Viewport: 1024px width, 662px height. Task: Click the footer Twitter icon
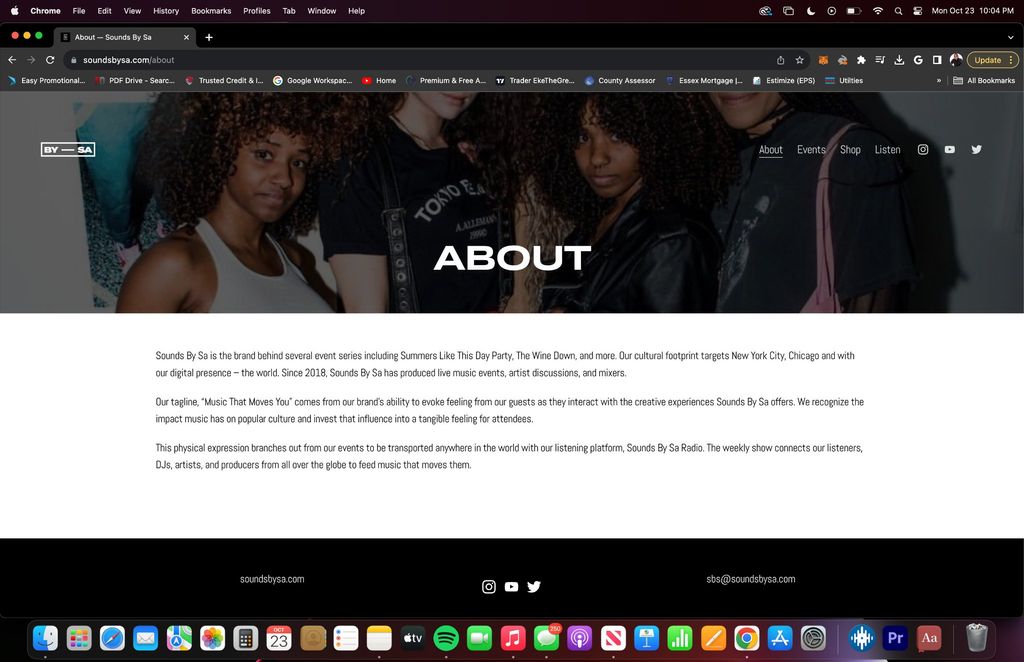[534, 587]
